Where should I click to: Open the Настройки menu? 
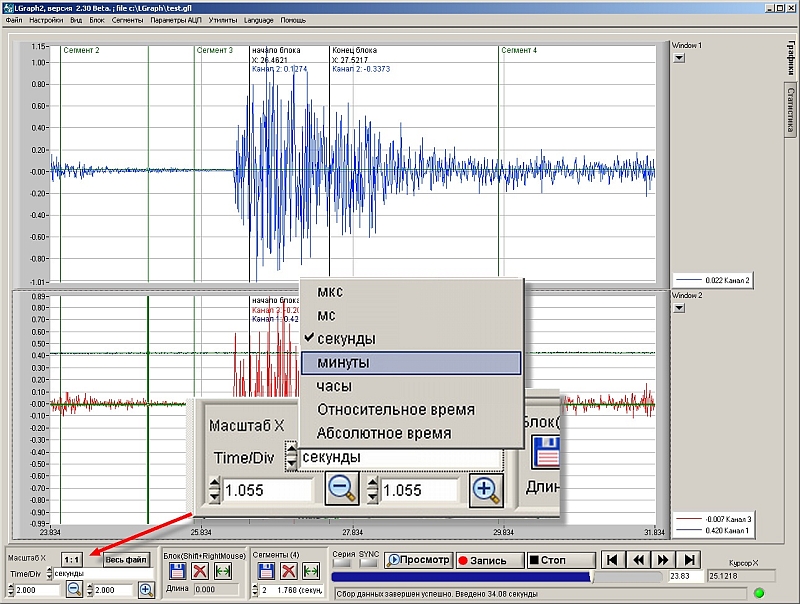[x=46, y=20]
